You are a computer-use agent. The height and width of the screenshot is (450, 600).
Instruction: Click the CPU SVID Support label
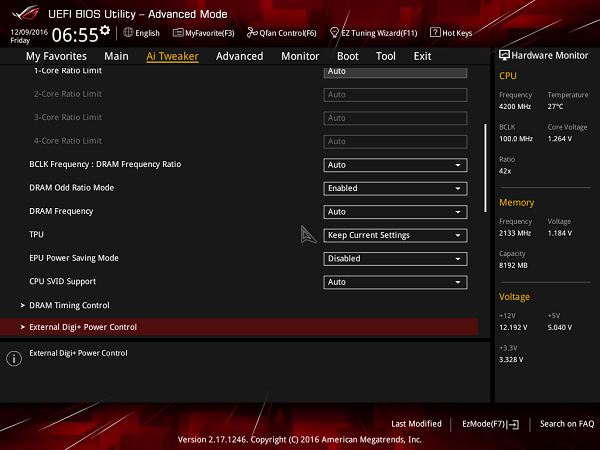click(63, 281)
